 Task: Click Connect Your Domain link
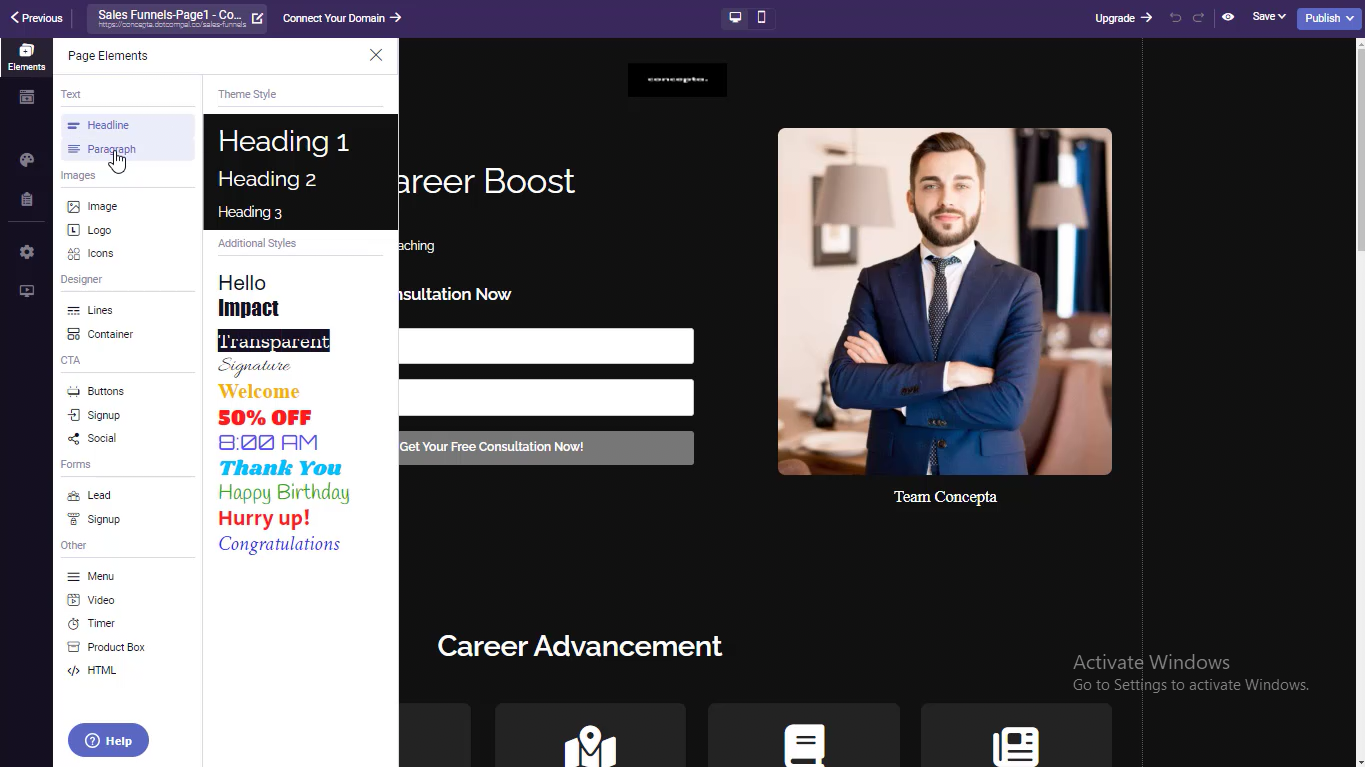click(342, 18)
